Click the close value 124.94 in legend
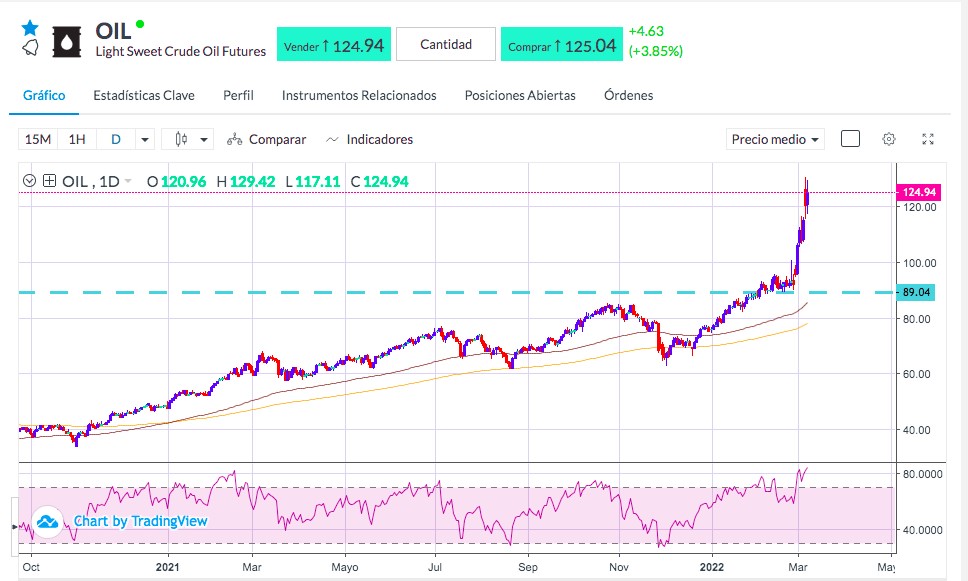Screen dimensions: 968x581 point(386,182)
